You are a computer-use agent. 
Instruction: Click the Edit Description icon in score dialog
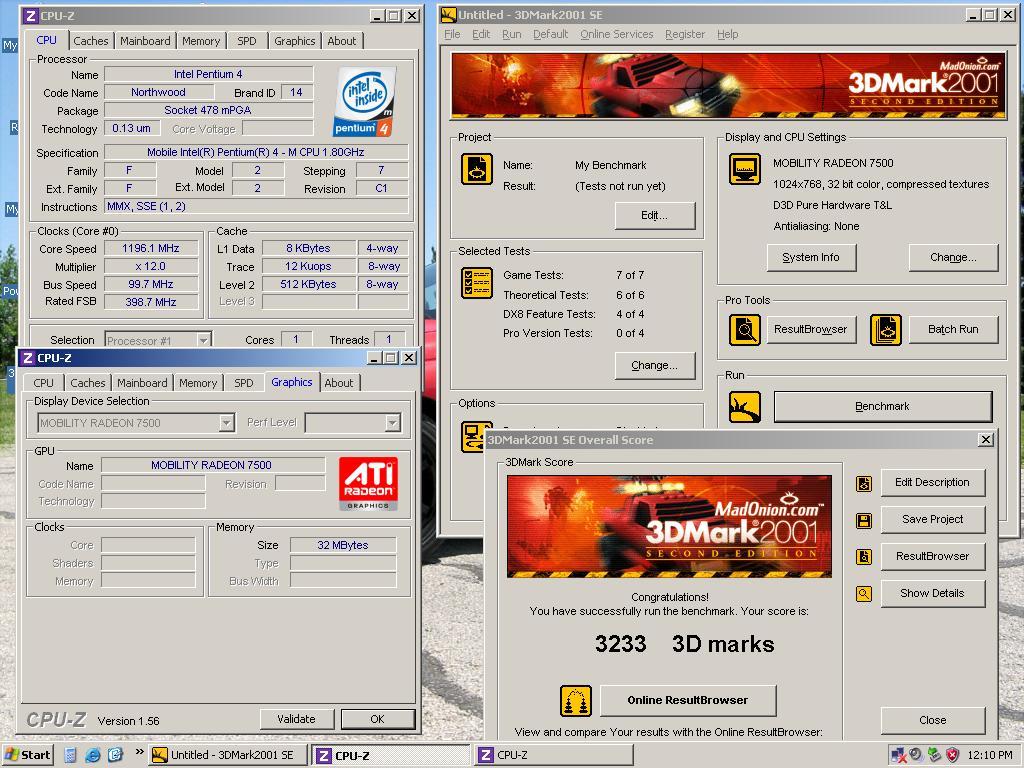(x=864, y=483)
